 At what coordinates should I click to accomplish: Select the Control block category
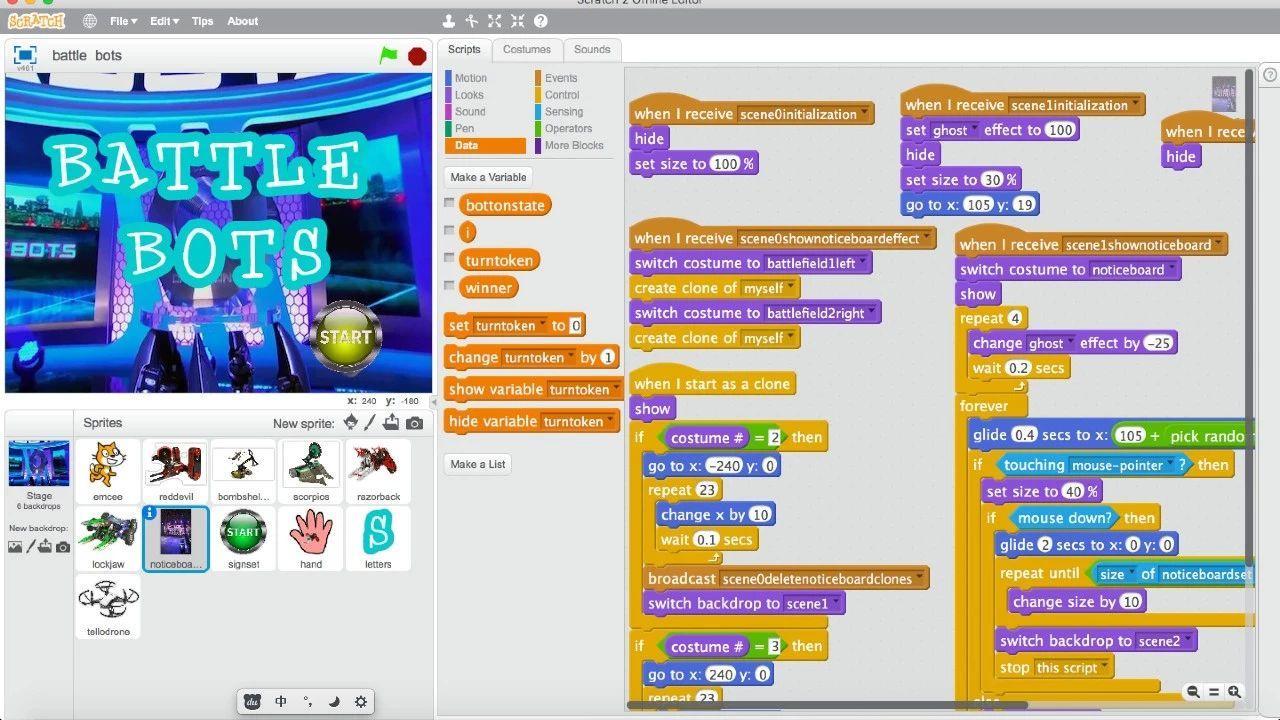tap(562, 95)
